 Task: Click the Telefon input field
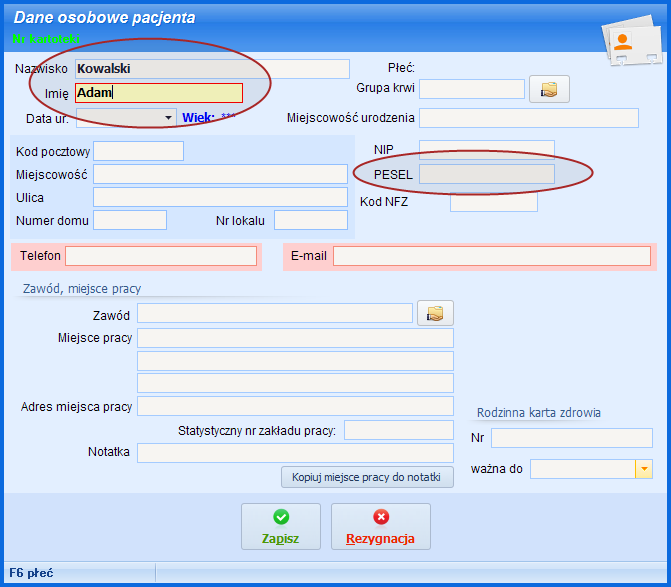(x=161, y=256)
